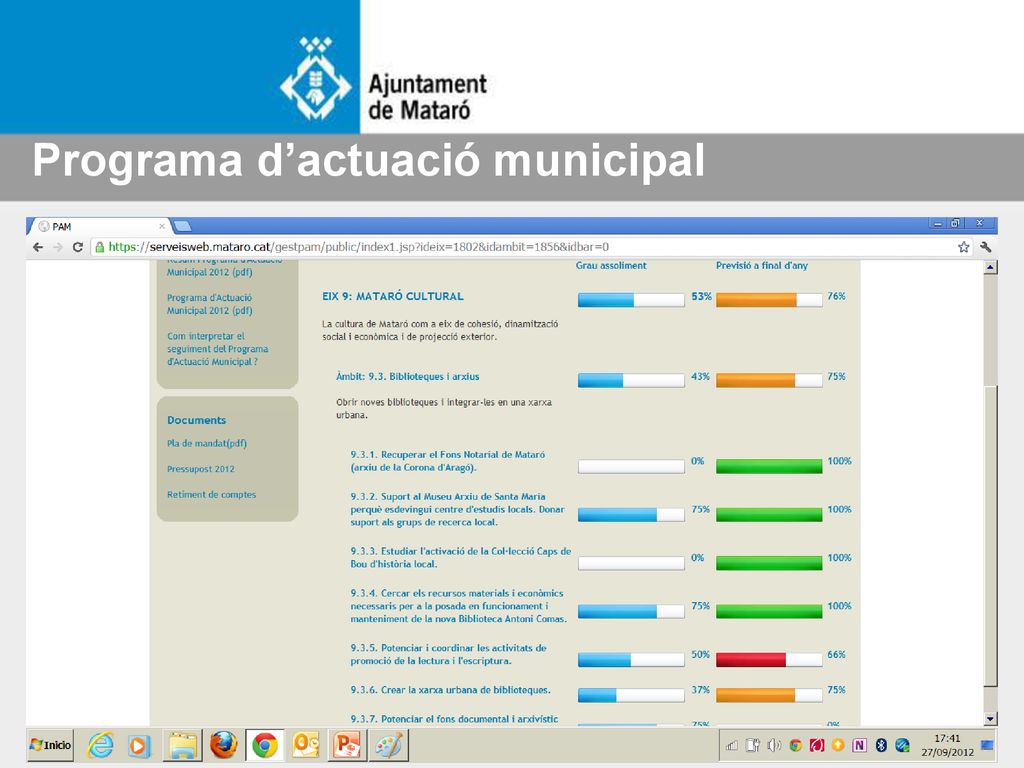1024x768 pixels.
Task: Open Windows Media Player from the taskbar
Action: point(138,745)
